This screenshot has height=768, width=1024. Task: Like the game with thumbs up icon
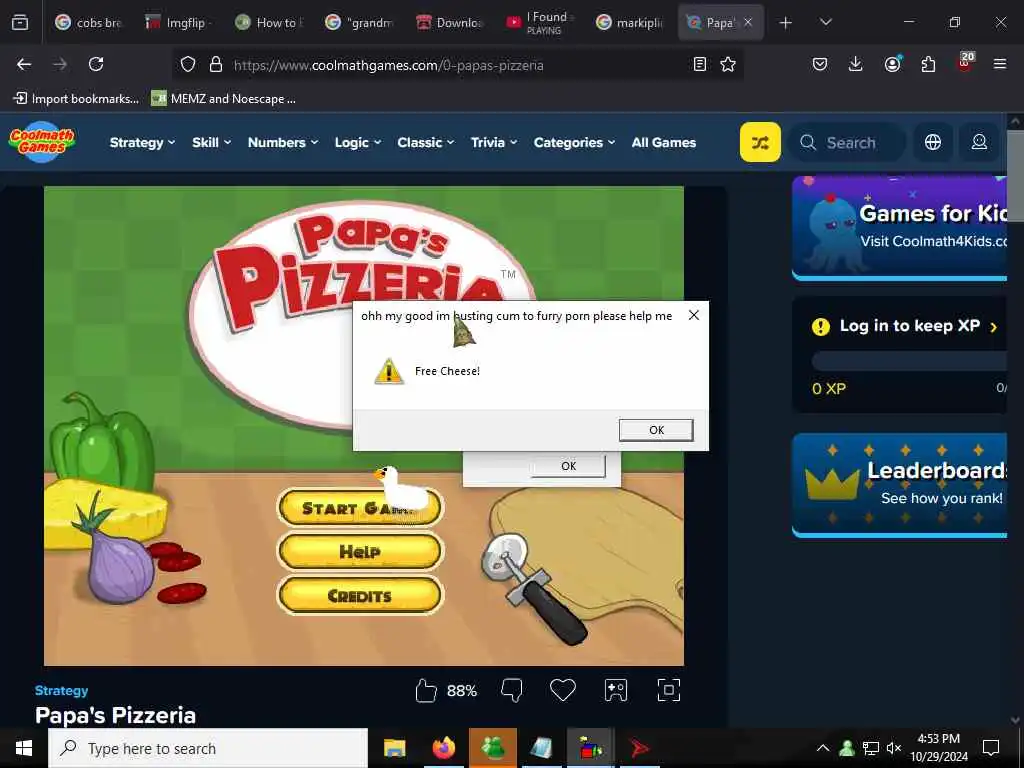pos(426,690)
